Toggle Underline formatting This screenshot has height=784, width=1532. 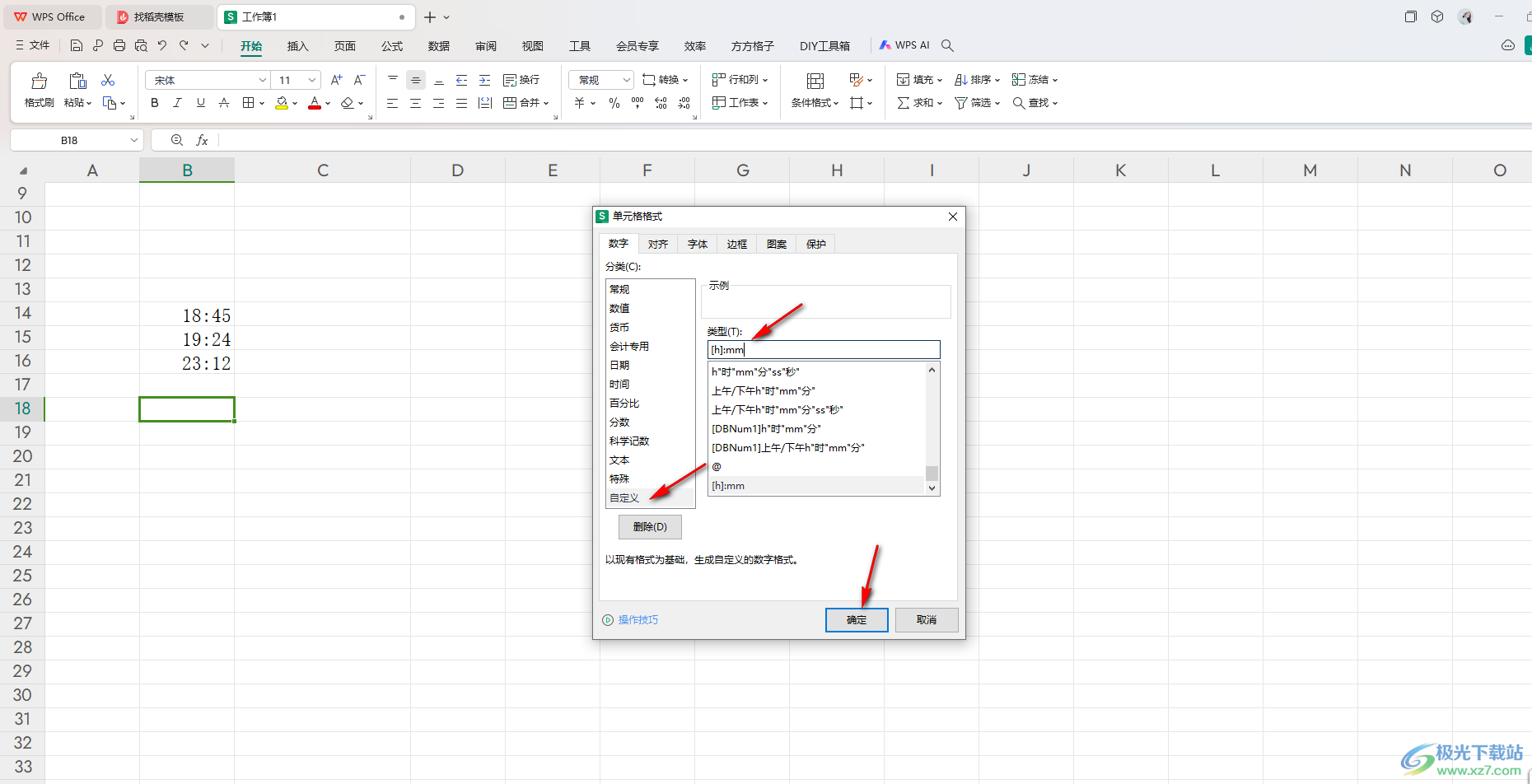pyautogui.click(x=201, y=103)
